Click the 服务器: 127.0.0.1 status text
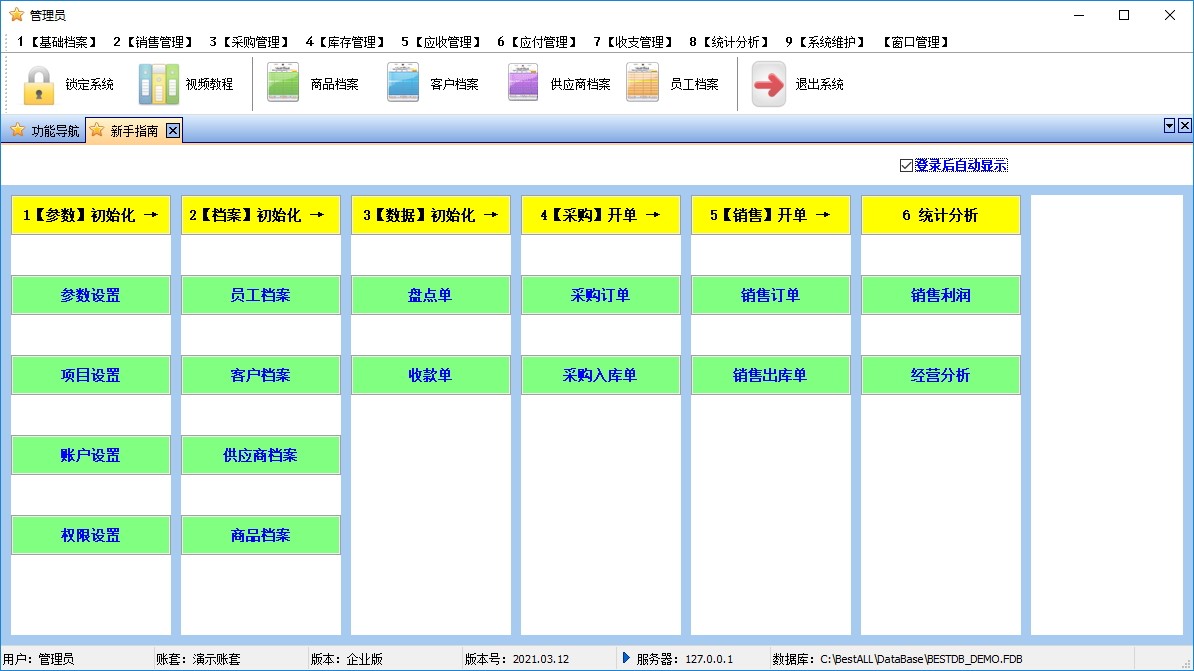Image resolution: width=1194 pixels, height=671 pixels. pyautogui.click(x=685, y=659)
